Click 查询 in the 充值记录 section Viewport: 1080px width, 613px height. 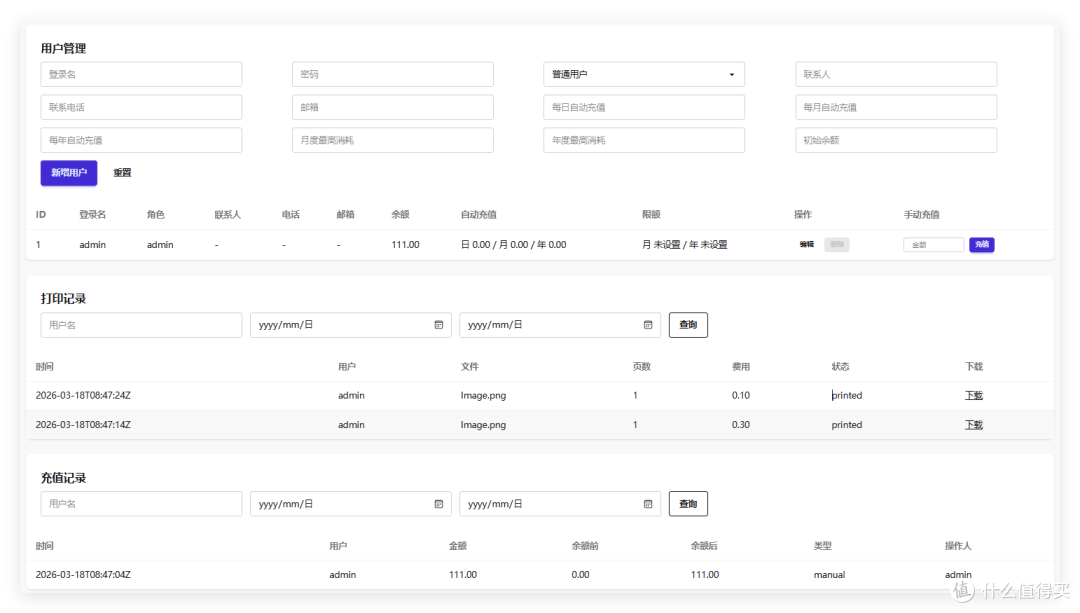click(688, 504)
